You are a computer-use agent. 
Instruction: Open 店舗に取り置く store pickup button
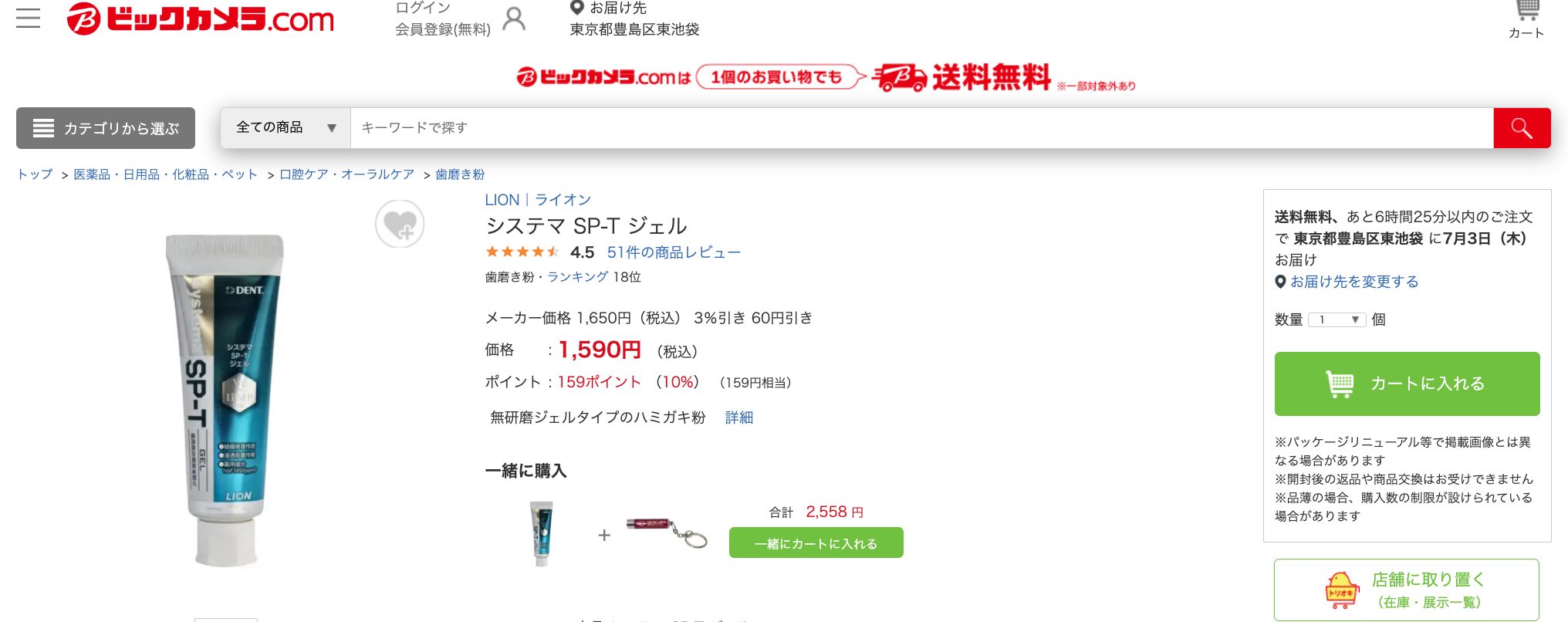1406,590
